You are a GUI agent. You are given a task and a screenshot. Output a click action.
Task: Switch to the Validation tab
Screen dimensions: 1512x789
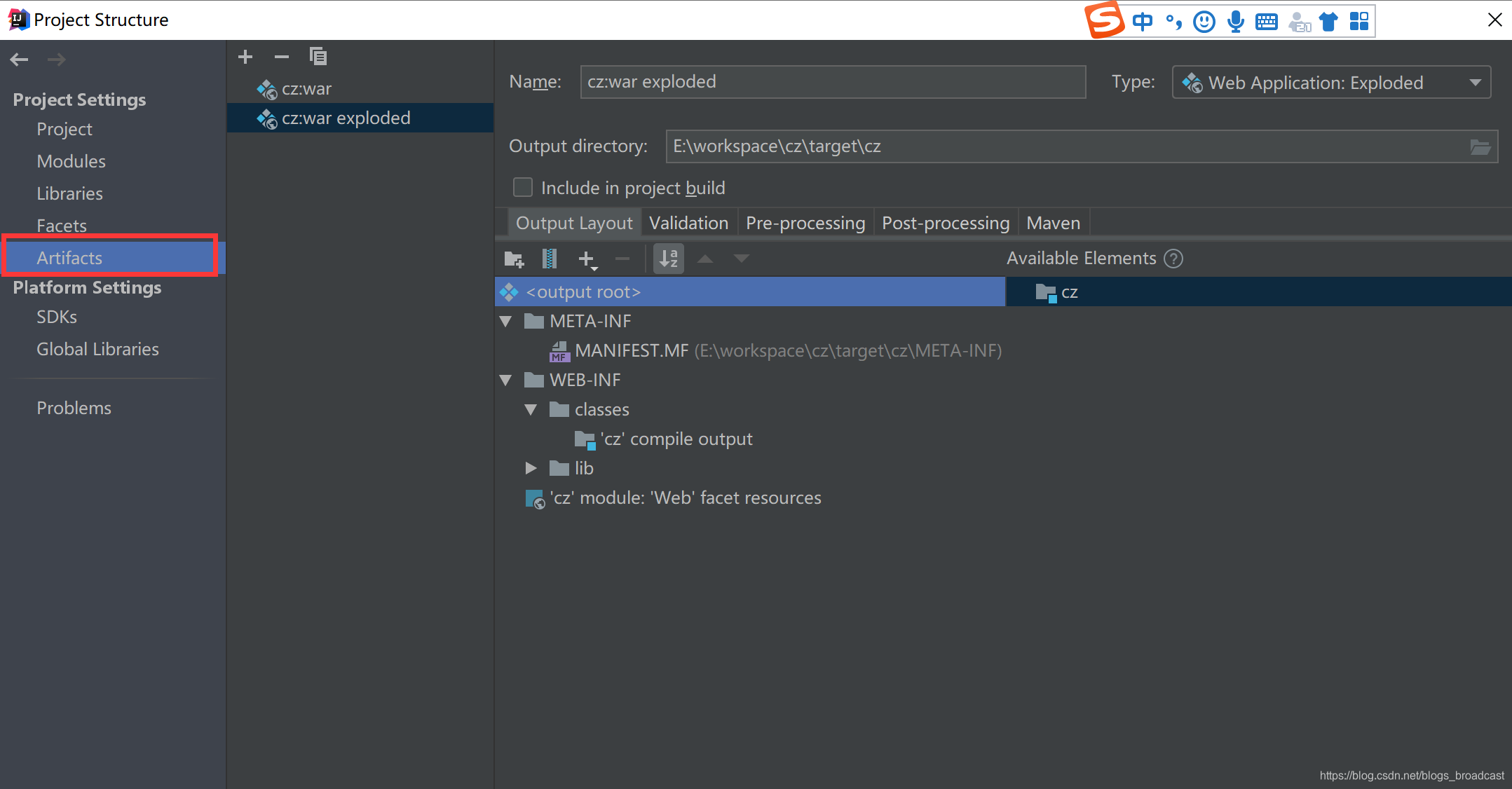click(688, 223)
